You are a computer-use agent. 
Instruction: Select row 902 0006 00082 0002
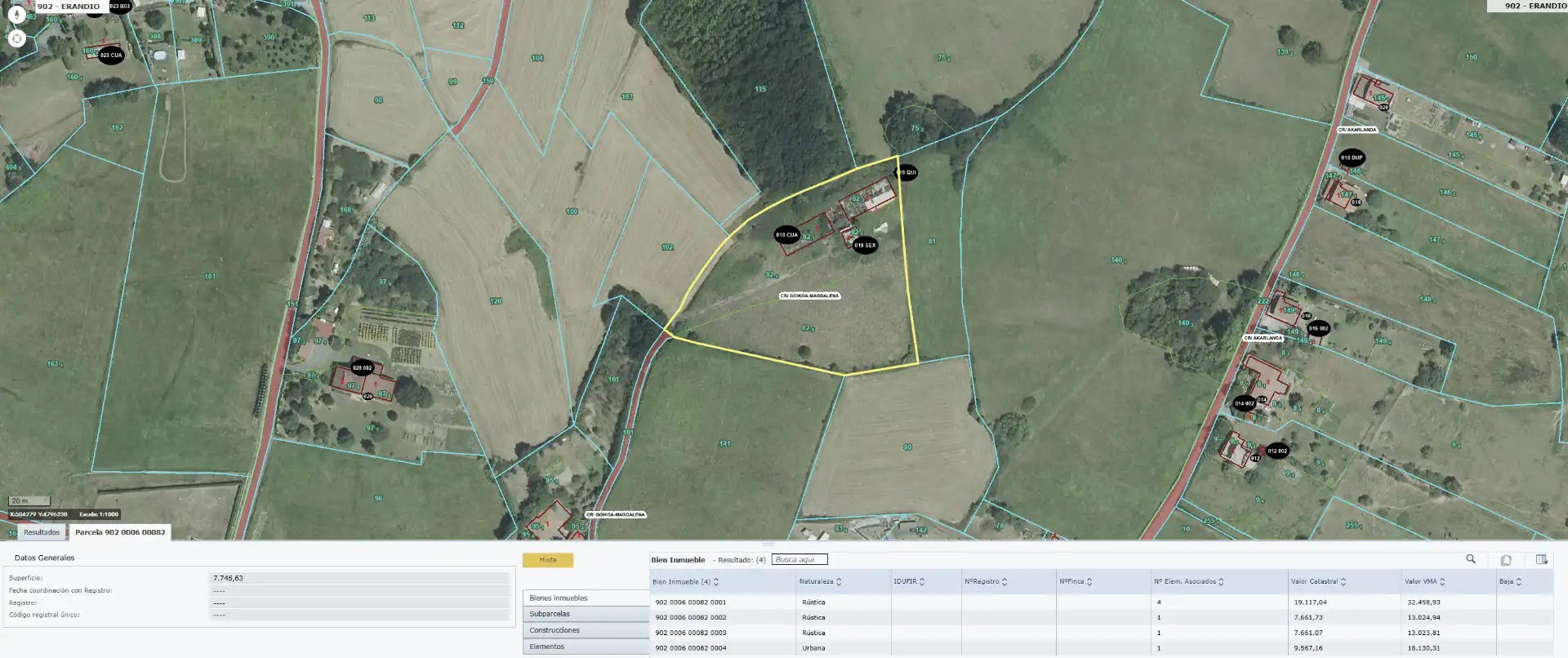pyautogui.click(x=1102, y=618)
